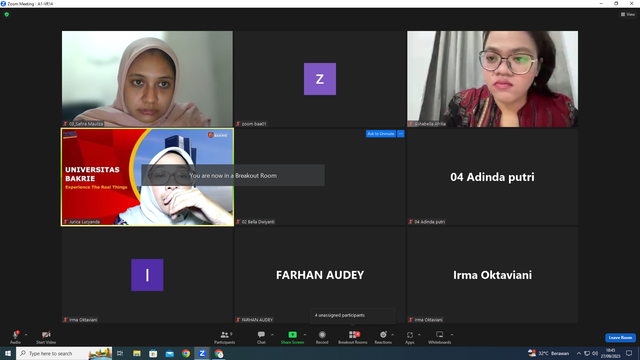
Task: Switch to the Zoom taskbar icon
Action: (202, 353)
